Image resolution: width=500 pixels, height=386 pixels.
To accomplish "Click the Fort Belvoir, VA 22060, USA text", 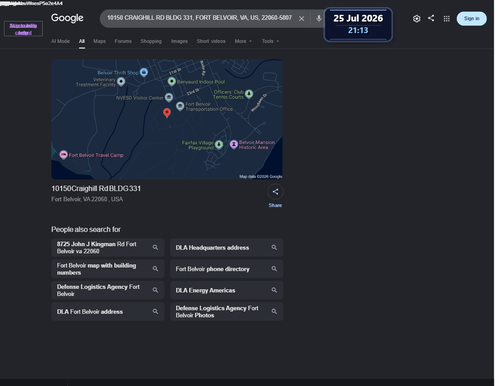I will coord(87,199).
